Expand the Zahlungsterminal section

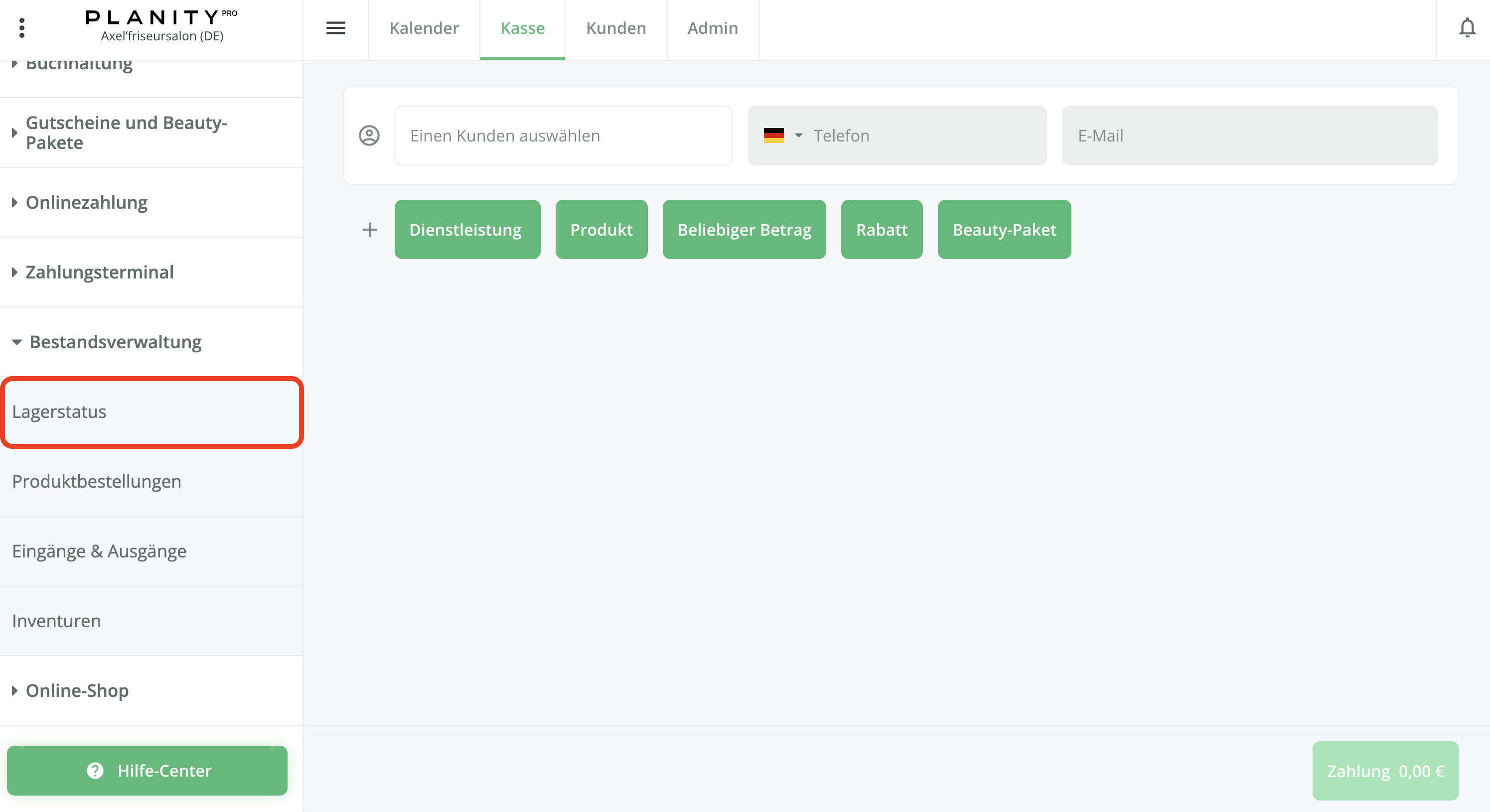point(100,272)
